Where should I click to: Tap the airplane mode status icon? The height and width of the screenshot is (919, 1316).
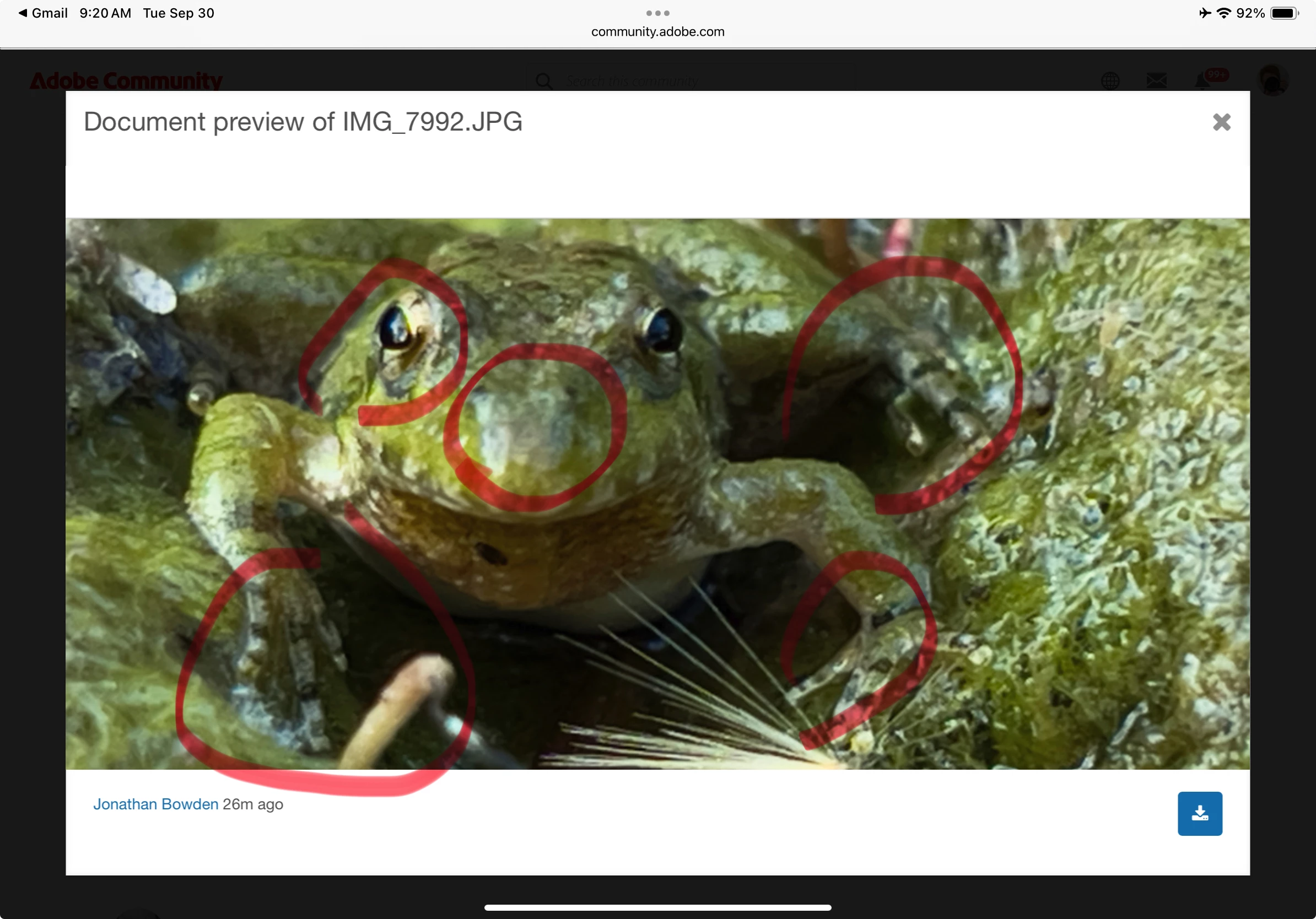(x=1204, y=13)
